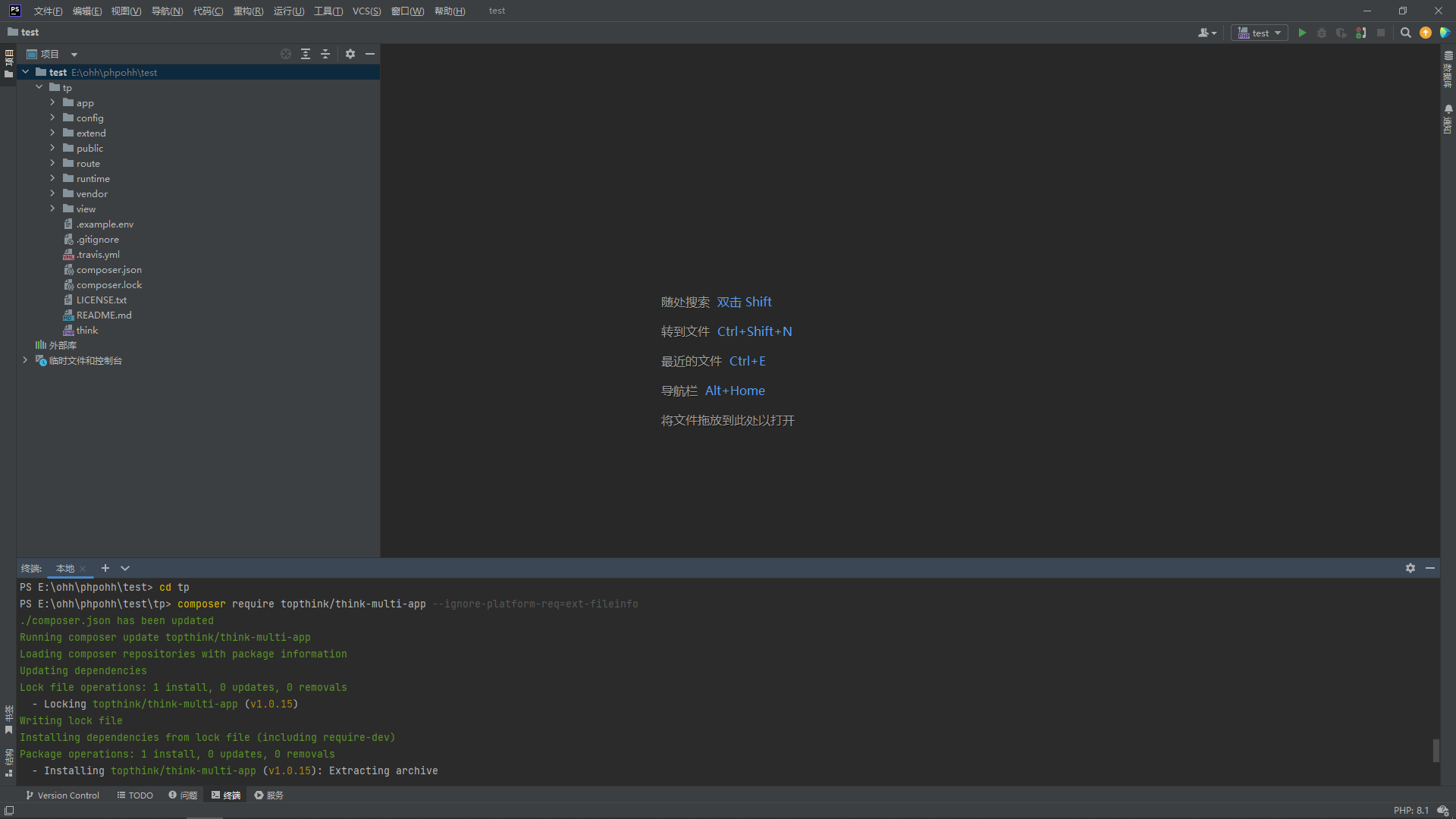
Task: Open Version Control tool window
Action: point(62,795)
